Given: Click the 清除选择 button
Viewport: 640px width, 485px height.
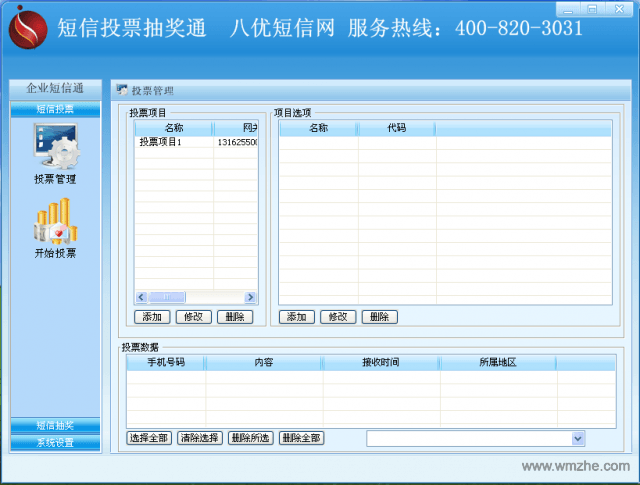Looking at the screenshot, I should [200, 438].
